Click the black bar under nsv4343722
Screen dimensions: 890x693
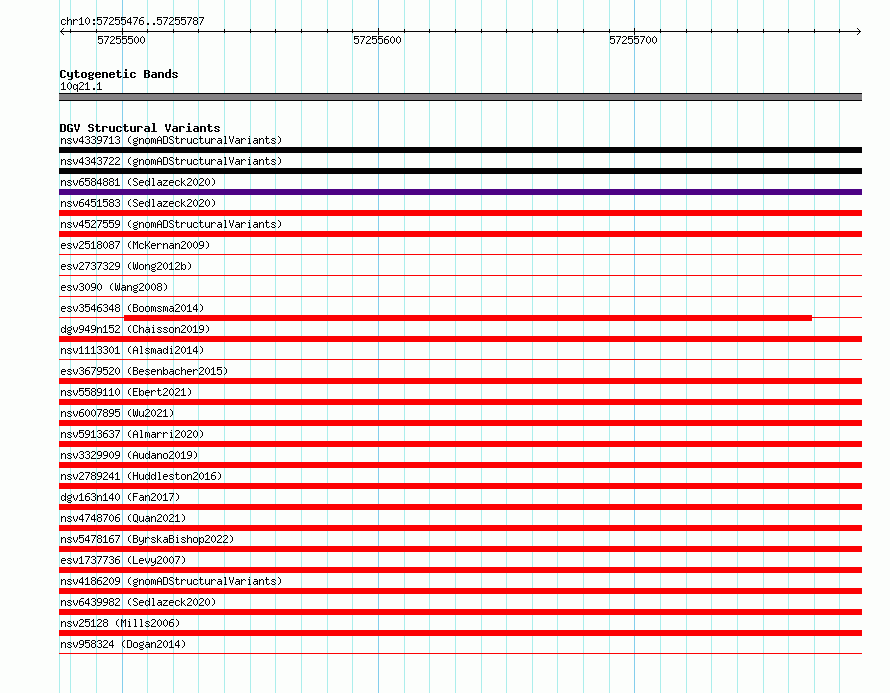(460, 171)
